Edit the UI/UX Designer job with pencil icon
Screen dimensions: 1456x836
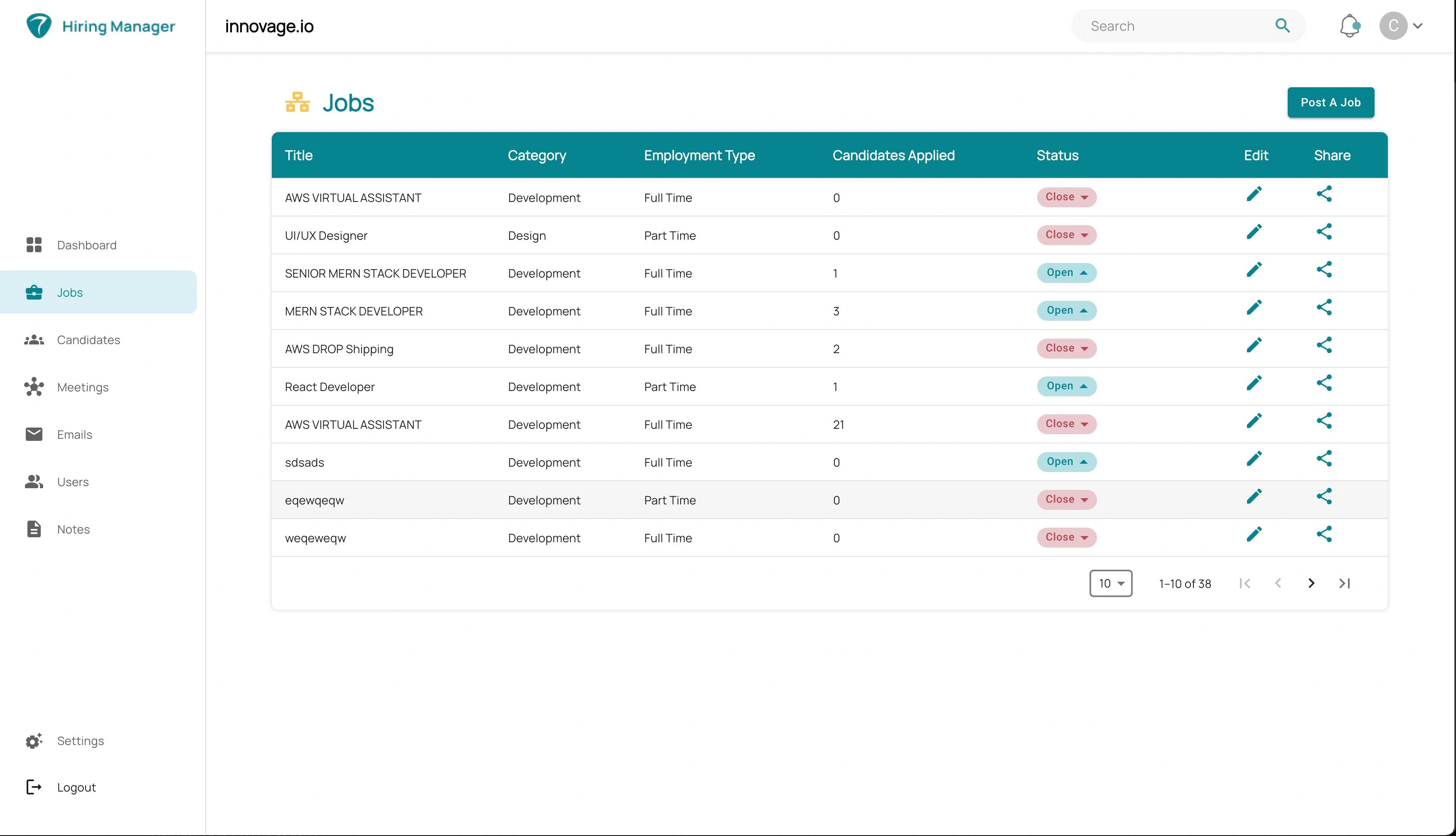click(x=1254, y=232)
